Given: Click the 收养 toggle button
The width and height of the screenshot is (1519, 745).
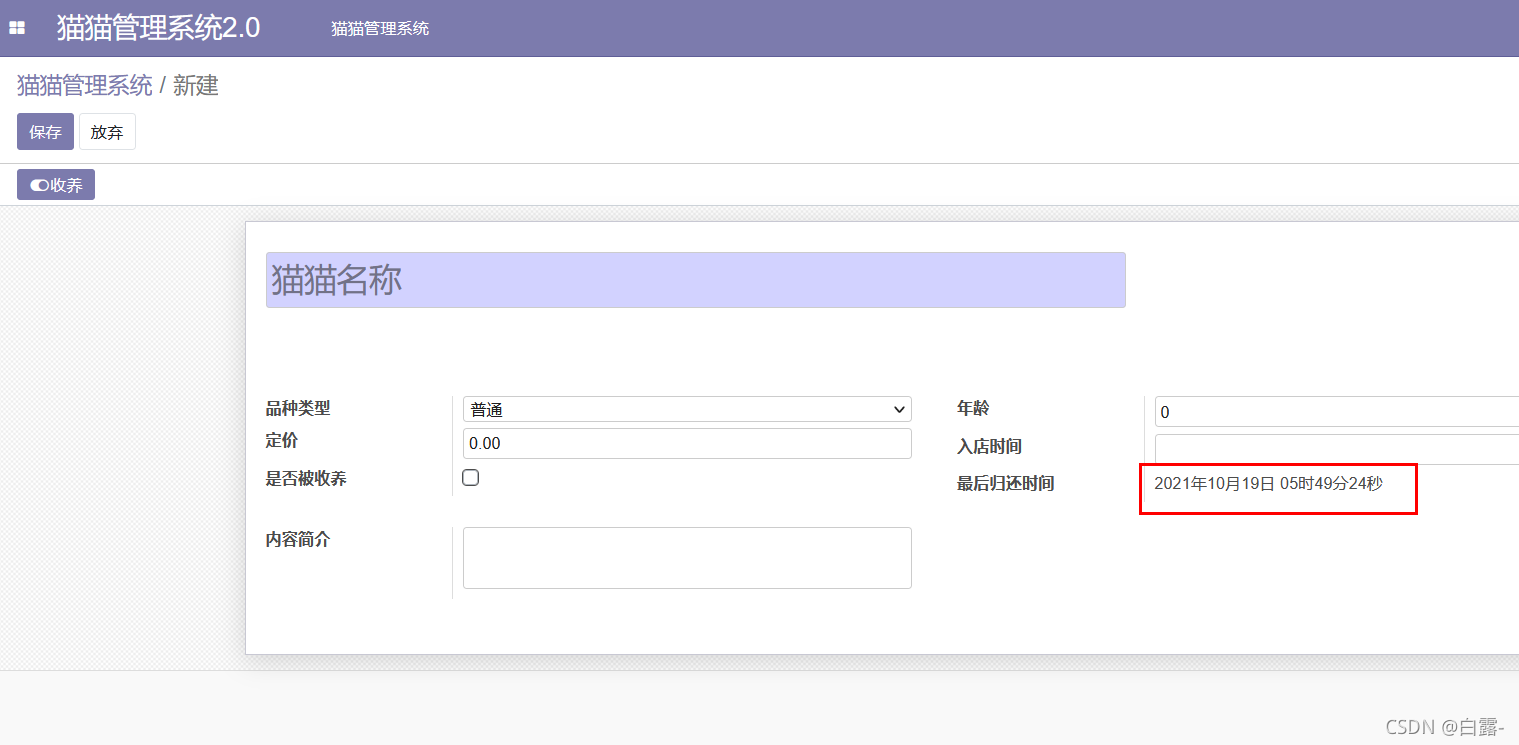Looking at the screenshot, I should [56, 185].
